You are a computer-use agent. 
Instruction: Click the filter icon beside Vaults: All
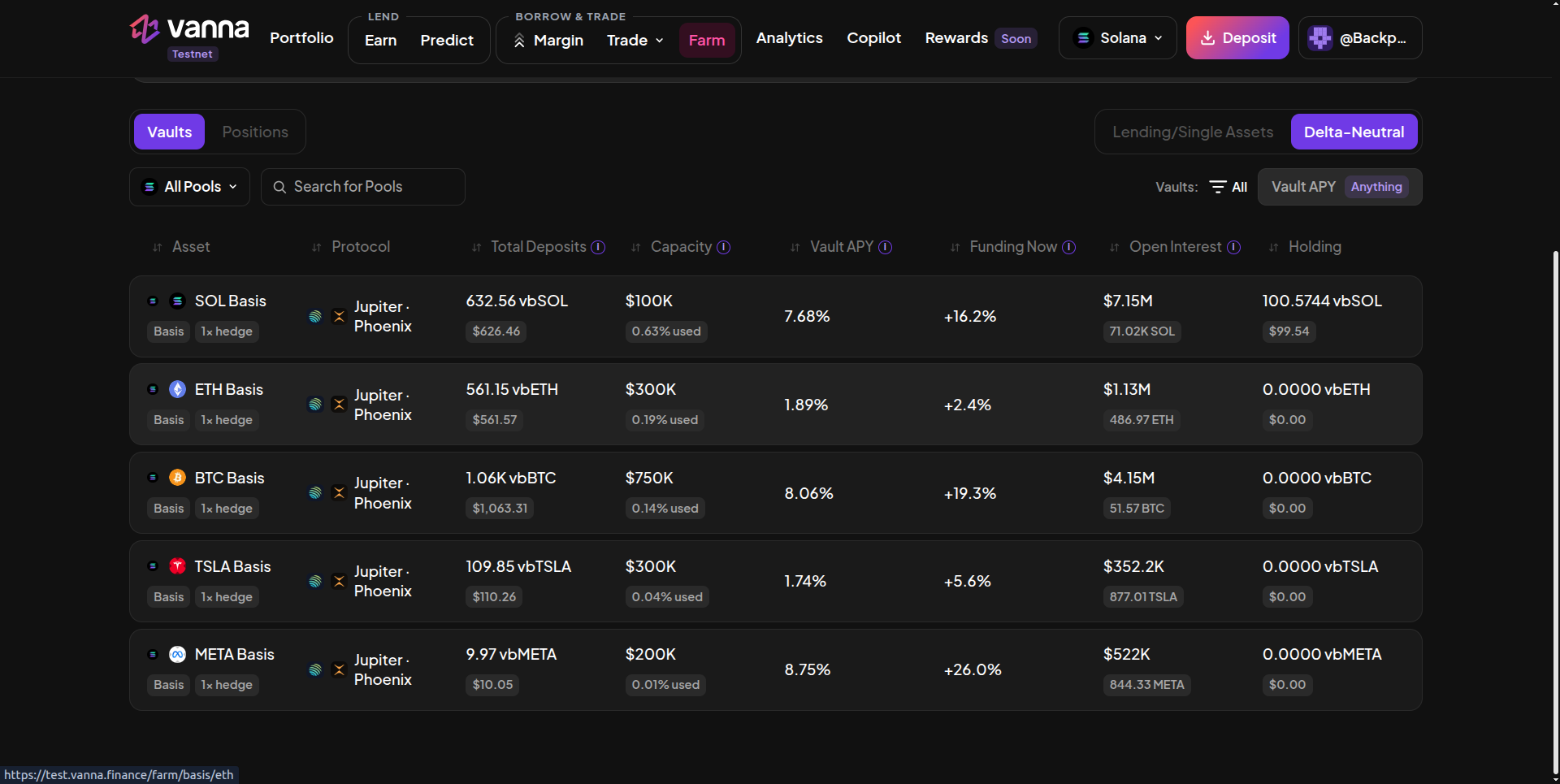1217,187
